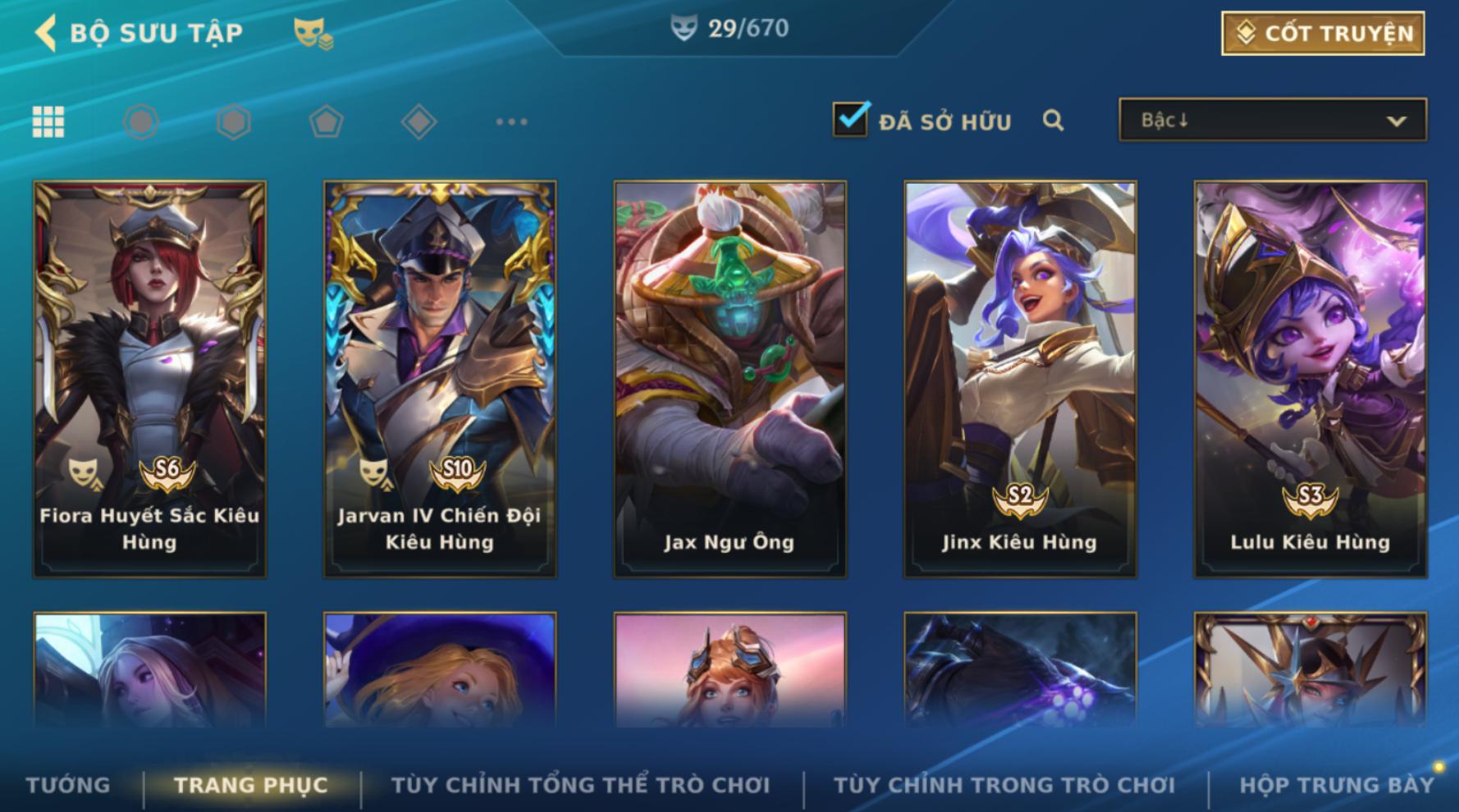This screenshot has height=812, width=1459.
Task: Open the golden mask skin collection icon
Action: click(313, 33)
